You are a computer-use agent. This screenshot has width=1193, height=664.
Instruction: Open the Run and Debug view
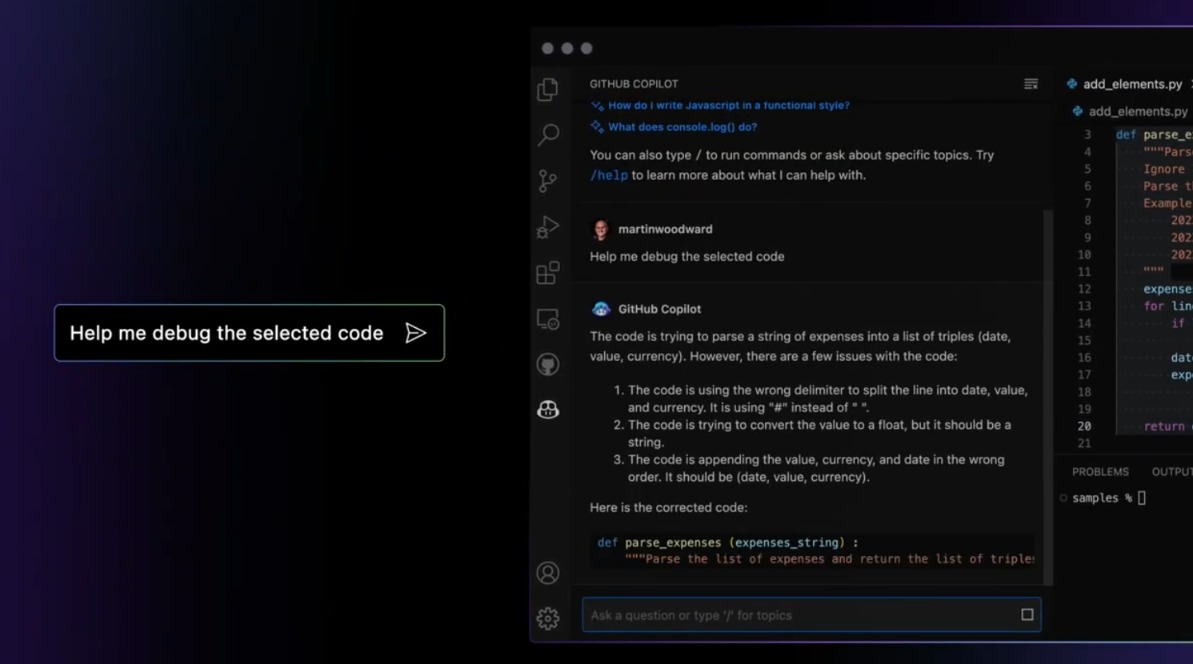click(548, 227)
